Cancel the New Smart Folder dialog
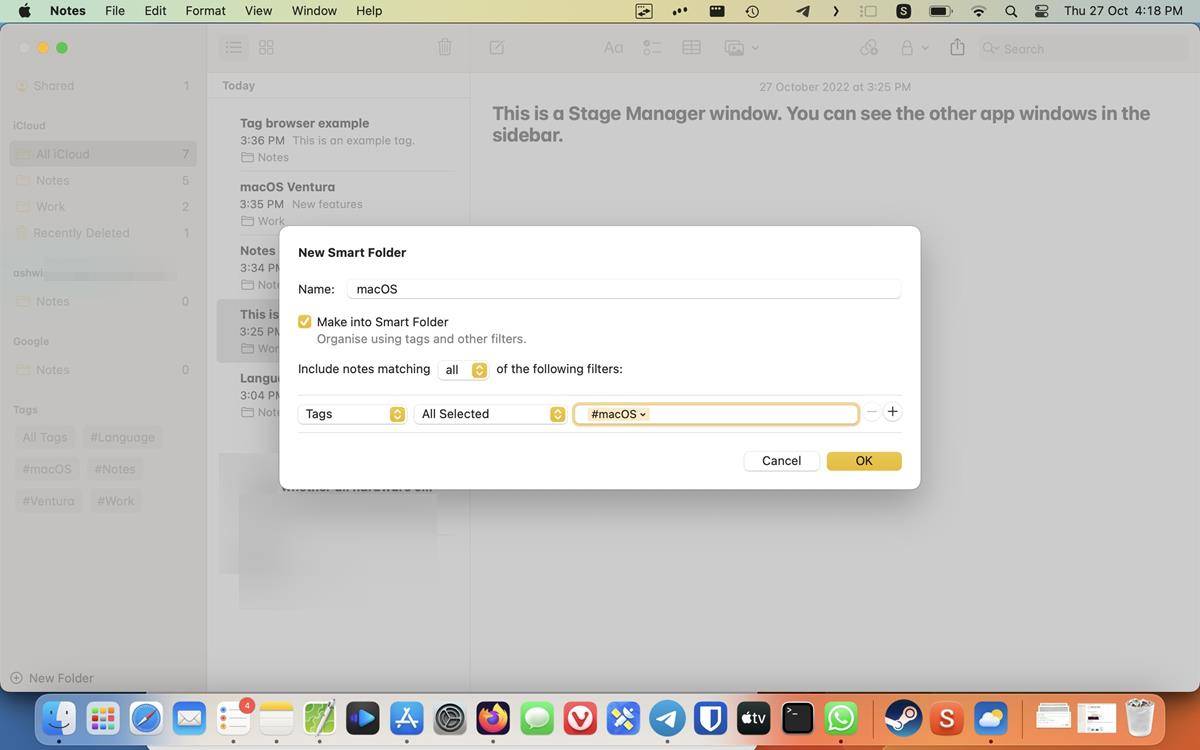Image resolution: width=1200 pixels, height=750 pixels. click(x=780, y=460)
